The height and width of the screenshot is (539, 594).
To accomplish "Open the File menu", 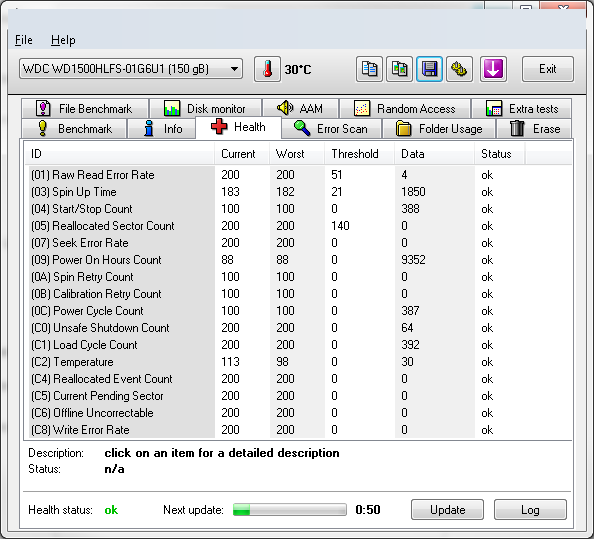I will point(23,40).
